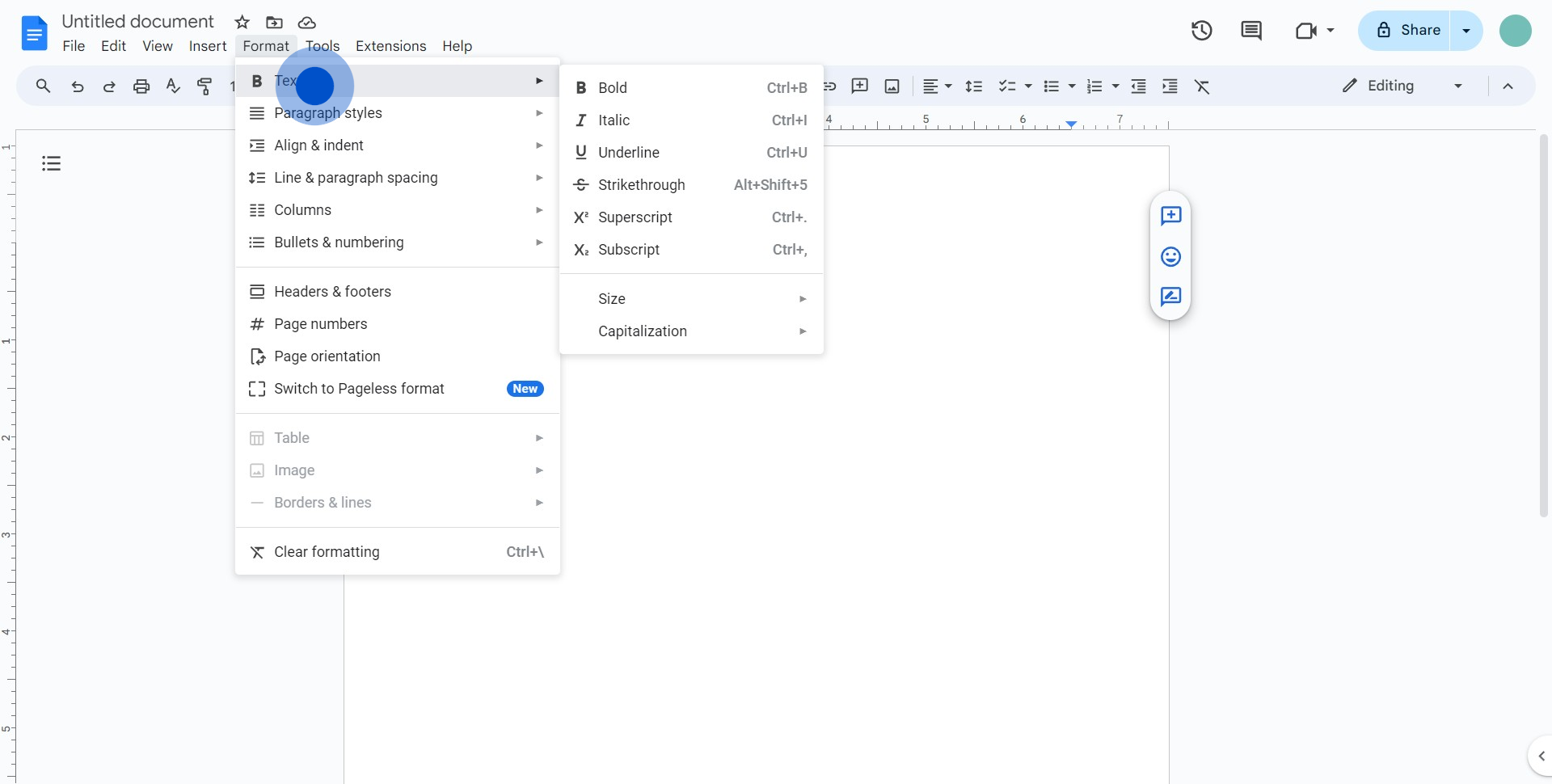The height and width of the screenshot is (784, 1552).
Task: Click the insert image toolbar icon
Action: click(x=892, y=86)
